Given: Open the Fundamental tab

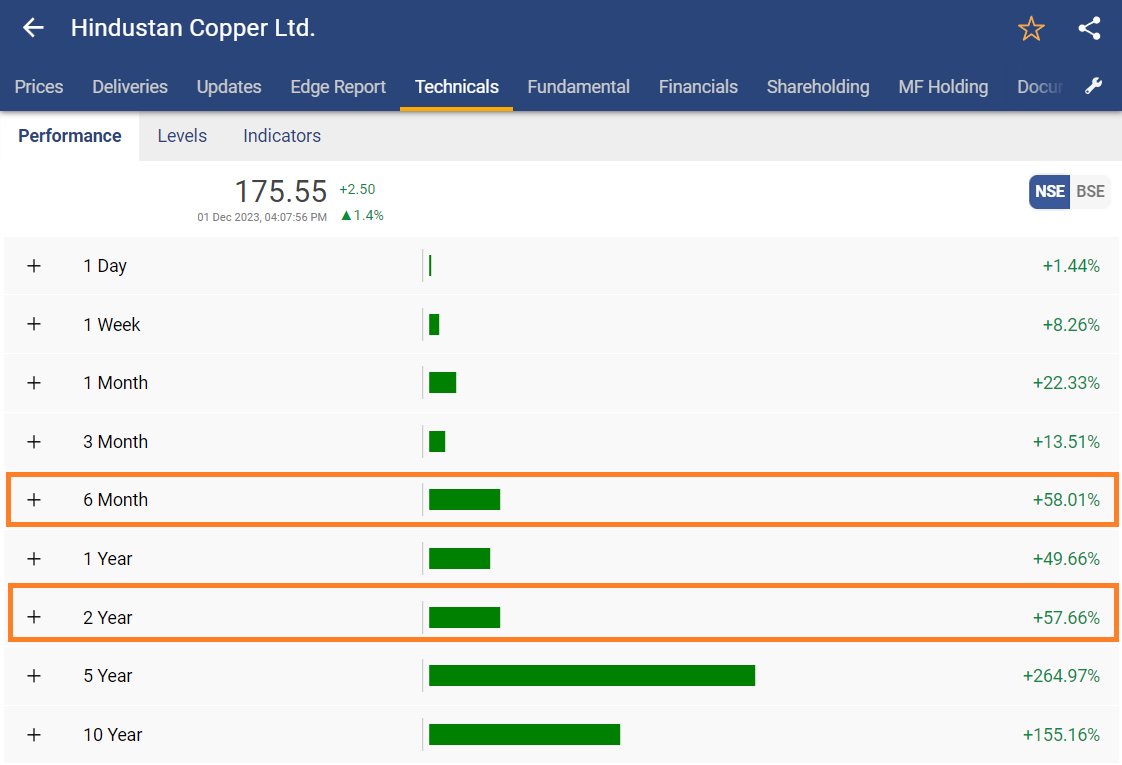Looking at the screenshot, I should [578, 87].
